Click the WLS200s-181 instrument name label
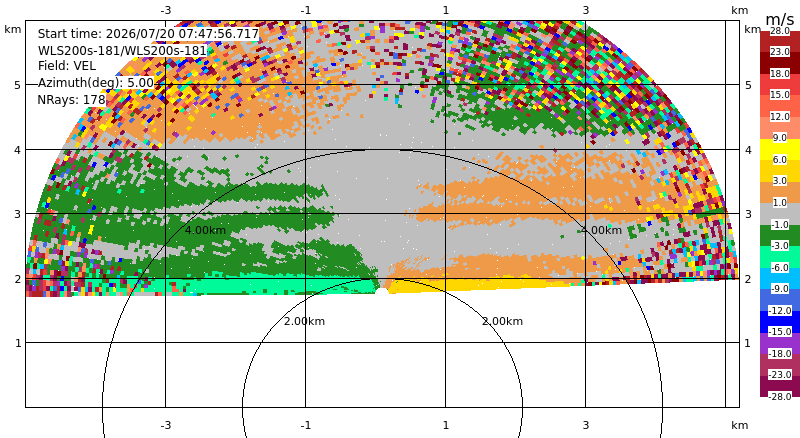The image size is (800, 438). [x=122, y=51]
